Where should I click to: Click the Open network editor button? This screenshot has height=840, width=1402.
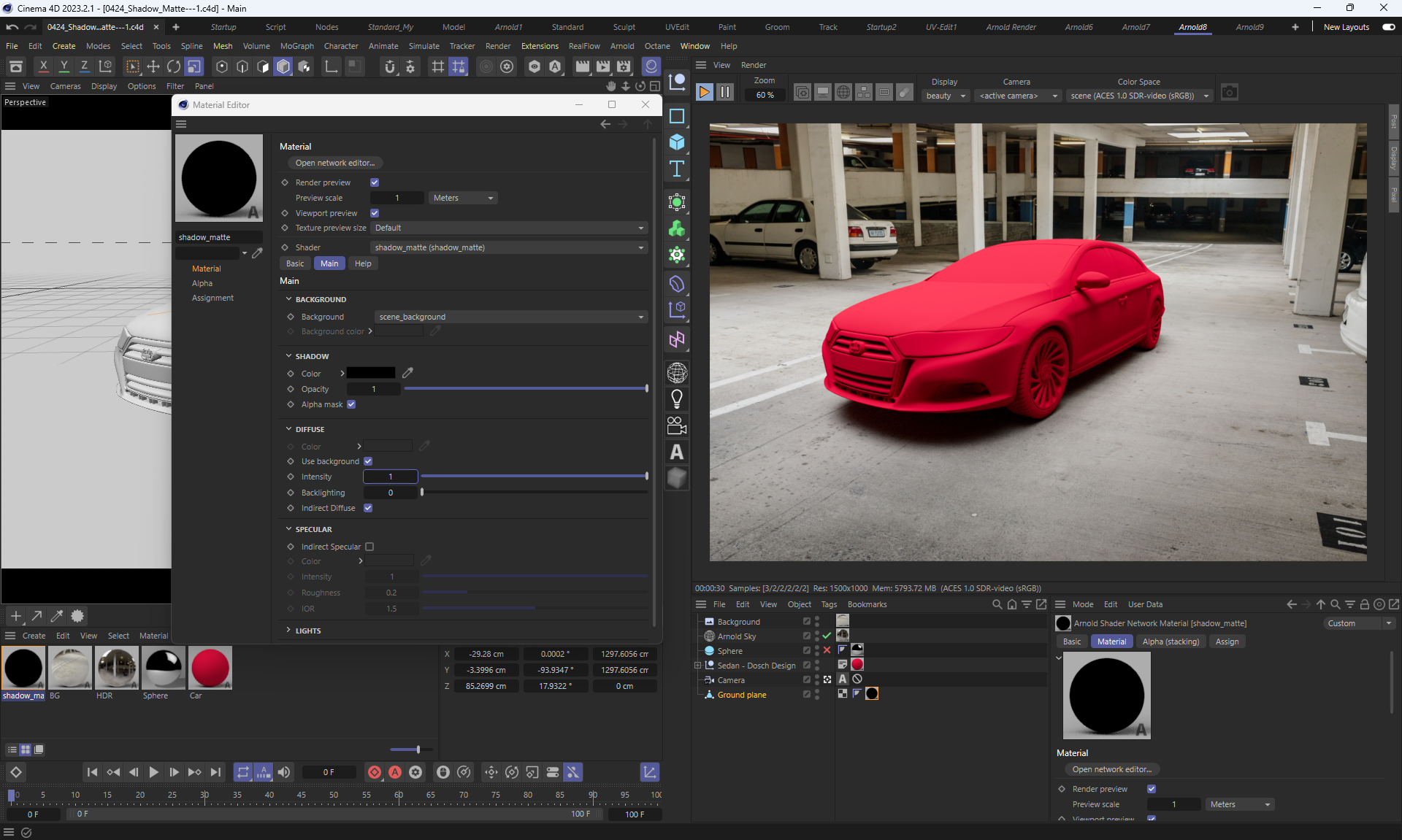click(x=335, y=163)
